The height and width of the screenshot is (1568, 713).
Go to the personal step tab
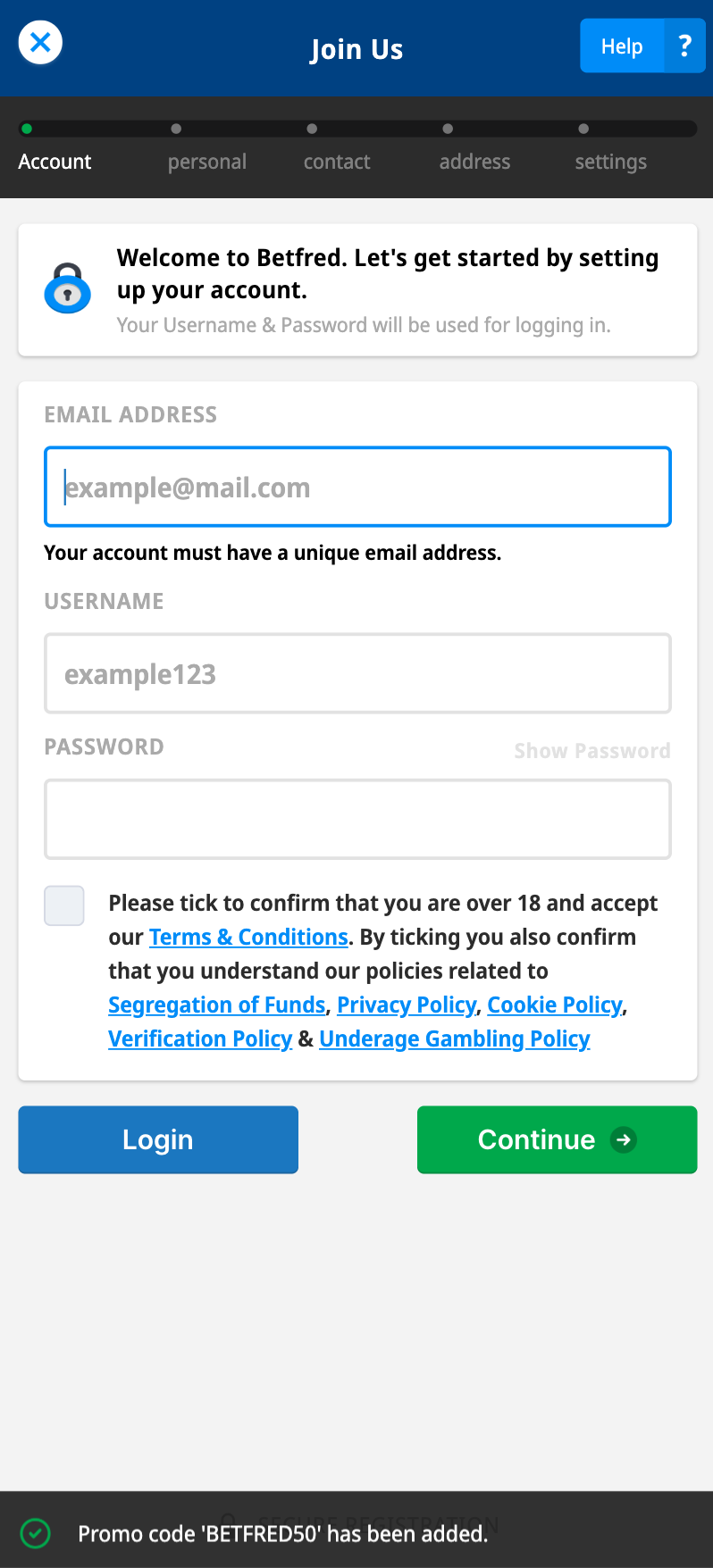(207, 162)
